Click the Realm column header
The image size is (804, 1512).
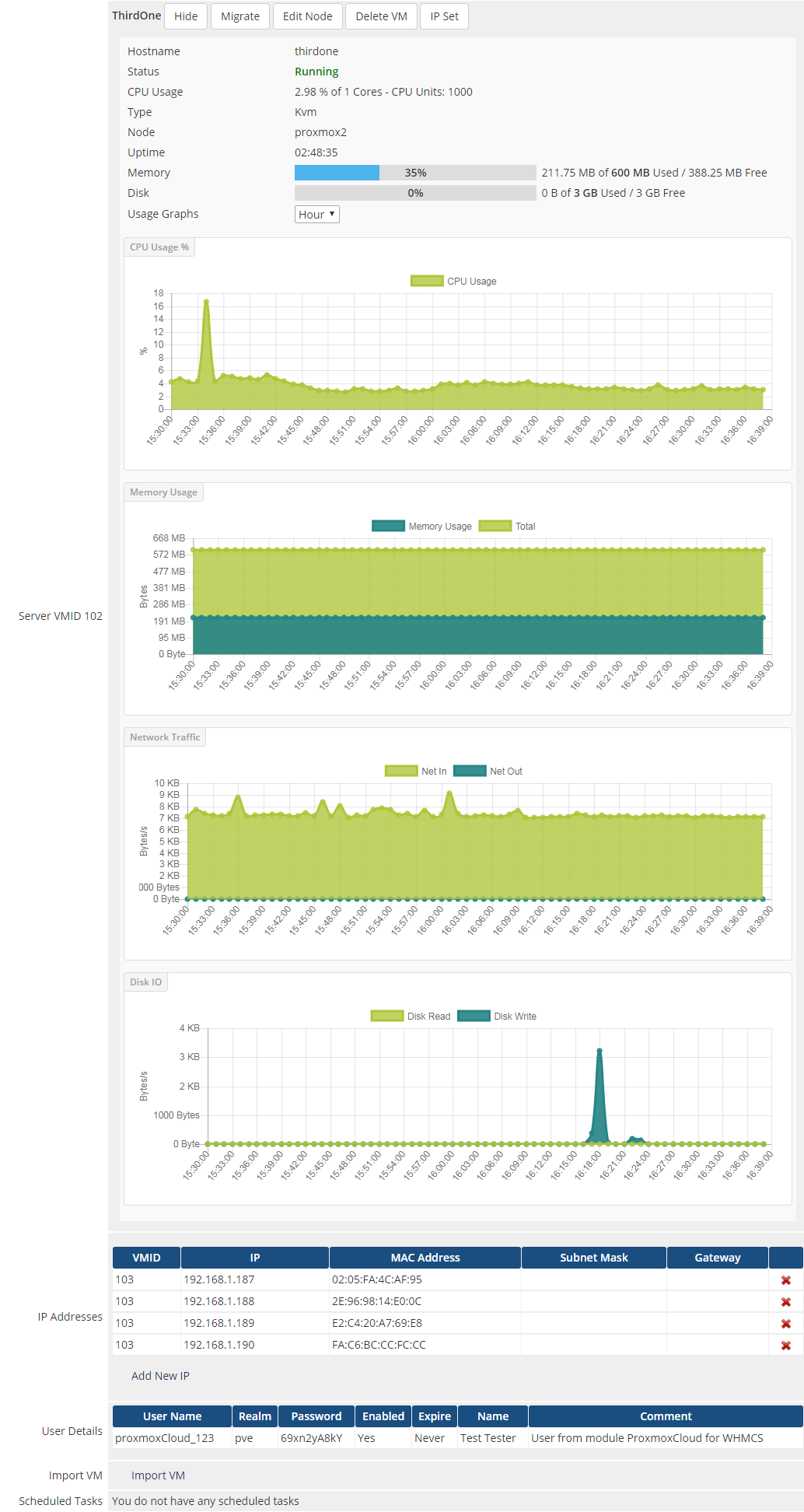pos(255,1416)
